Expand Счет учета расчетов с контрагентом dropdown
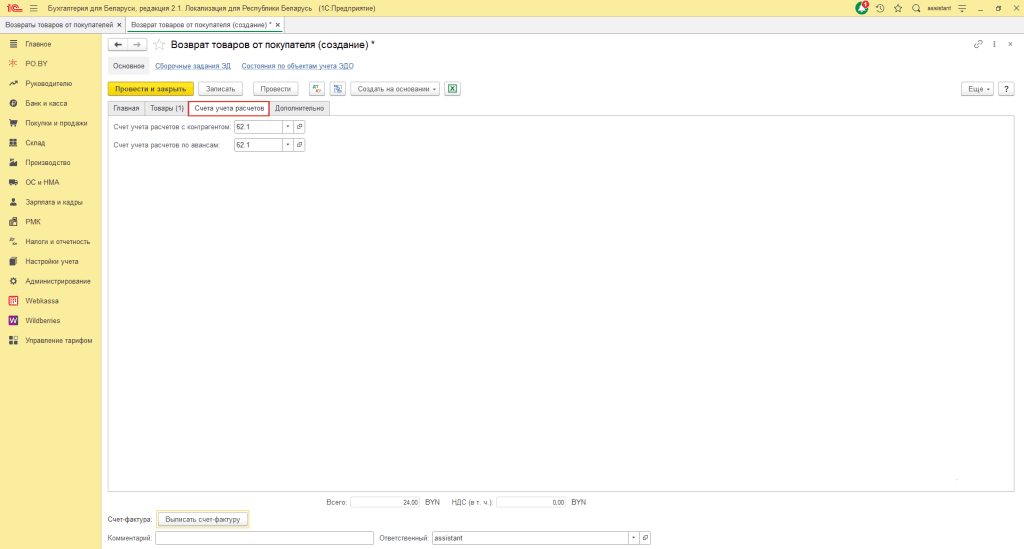 (x=287, y=127)
